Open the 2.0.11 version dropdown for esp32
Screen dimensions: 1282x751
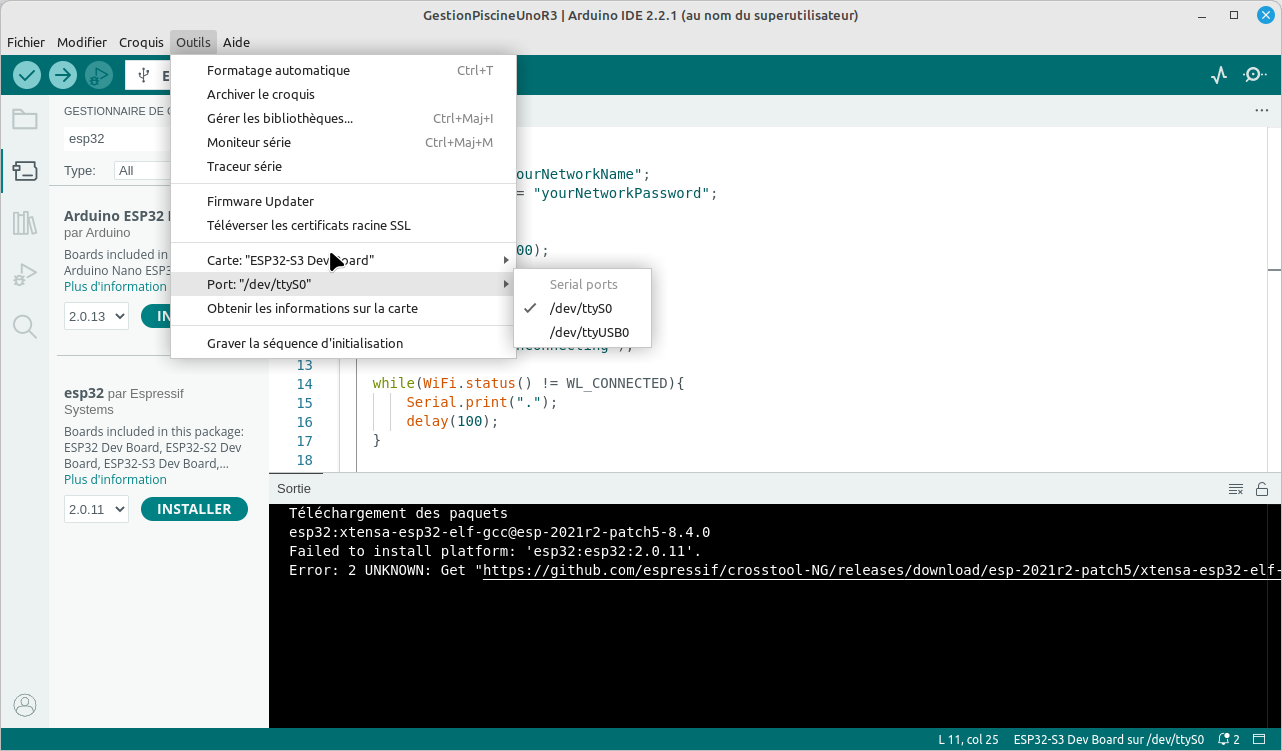click(97, 510)
